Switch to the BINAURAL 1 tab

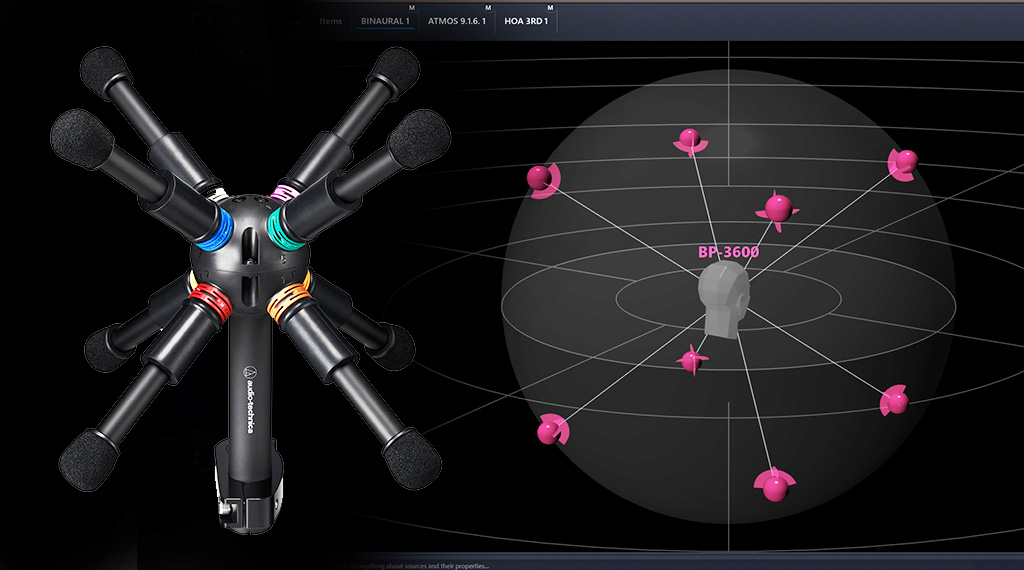pos(385,21)
